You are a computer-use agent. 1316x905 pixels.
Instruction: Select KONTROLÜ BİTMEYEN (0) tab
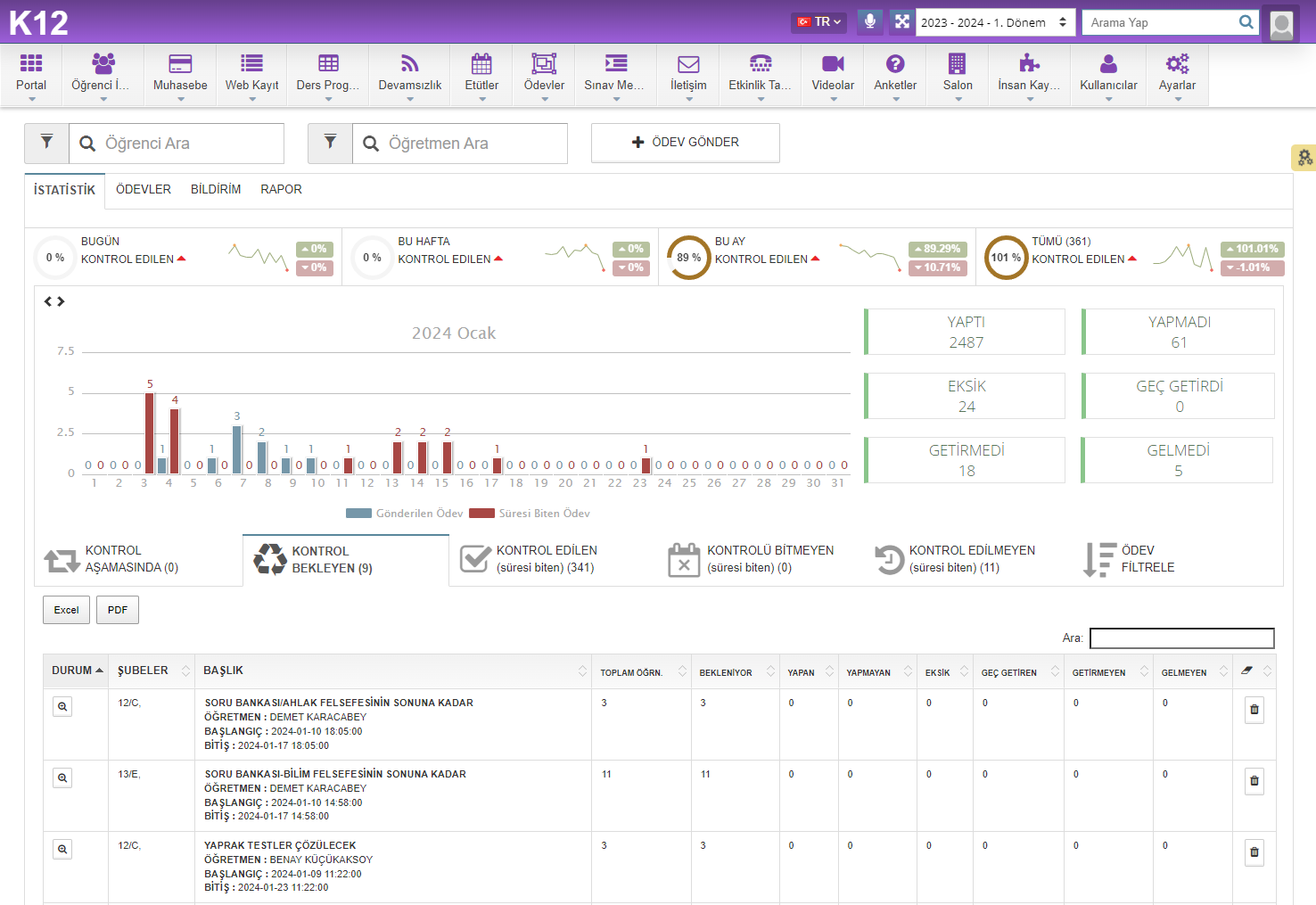point(760,559)
